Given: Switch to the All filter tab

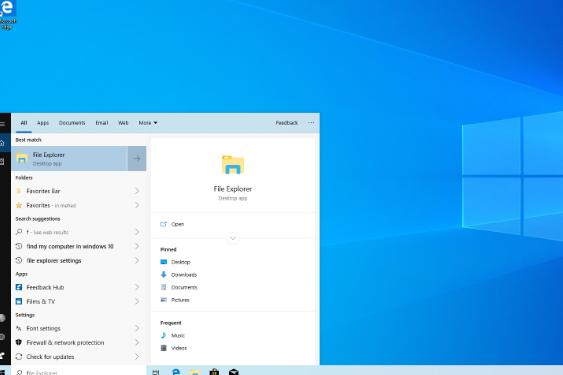Looking at the screenshot, I should (x=24, y=123).
